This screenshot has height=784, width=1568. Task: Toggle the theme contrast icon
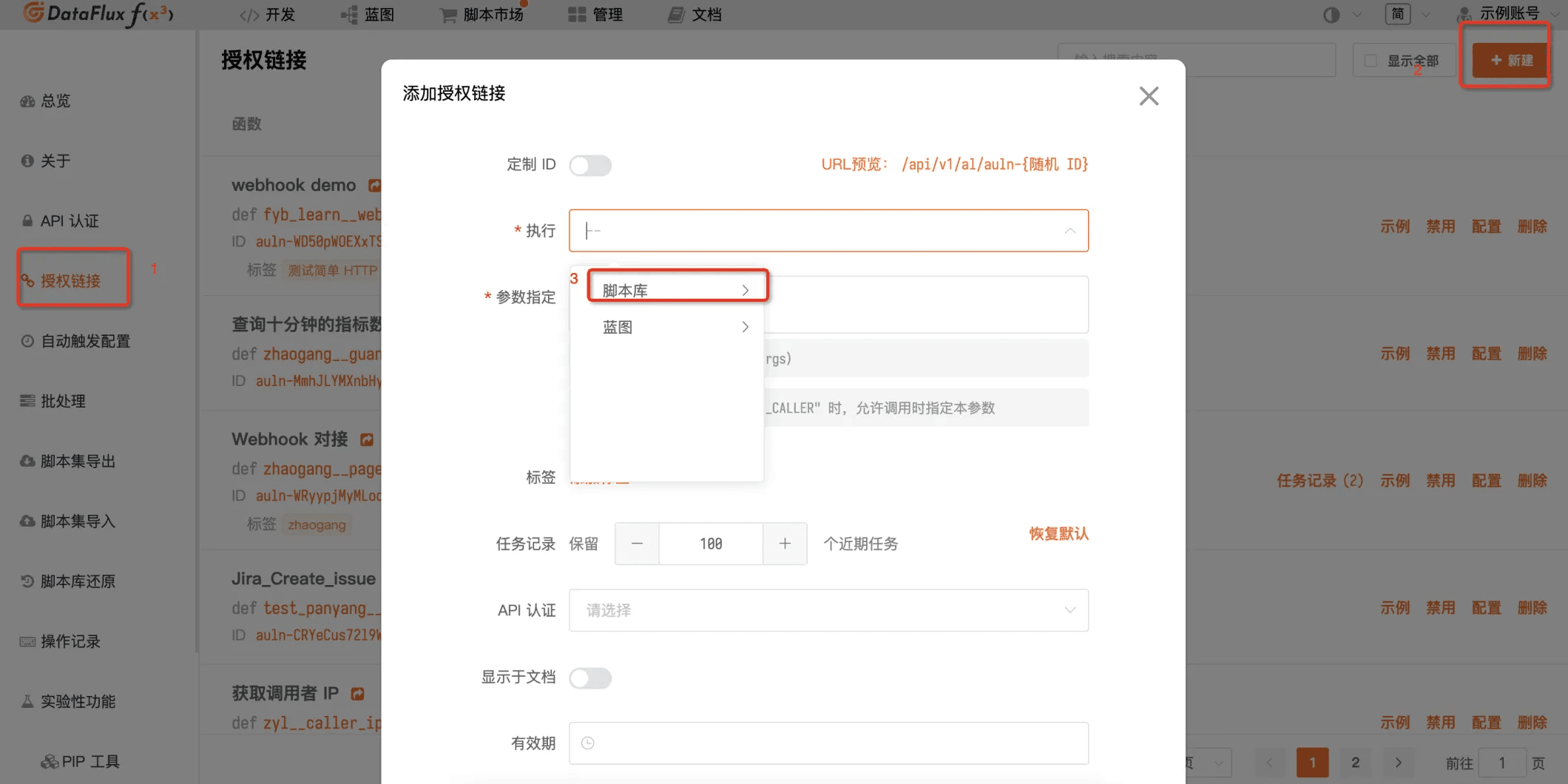[x=1331, y=15]
